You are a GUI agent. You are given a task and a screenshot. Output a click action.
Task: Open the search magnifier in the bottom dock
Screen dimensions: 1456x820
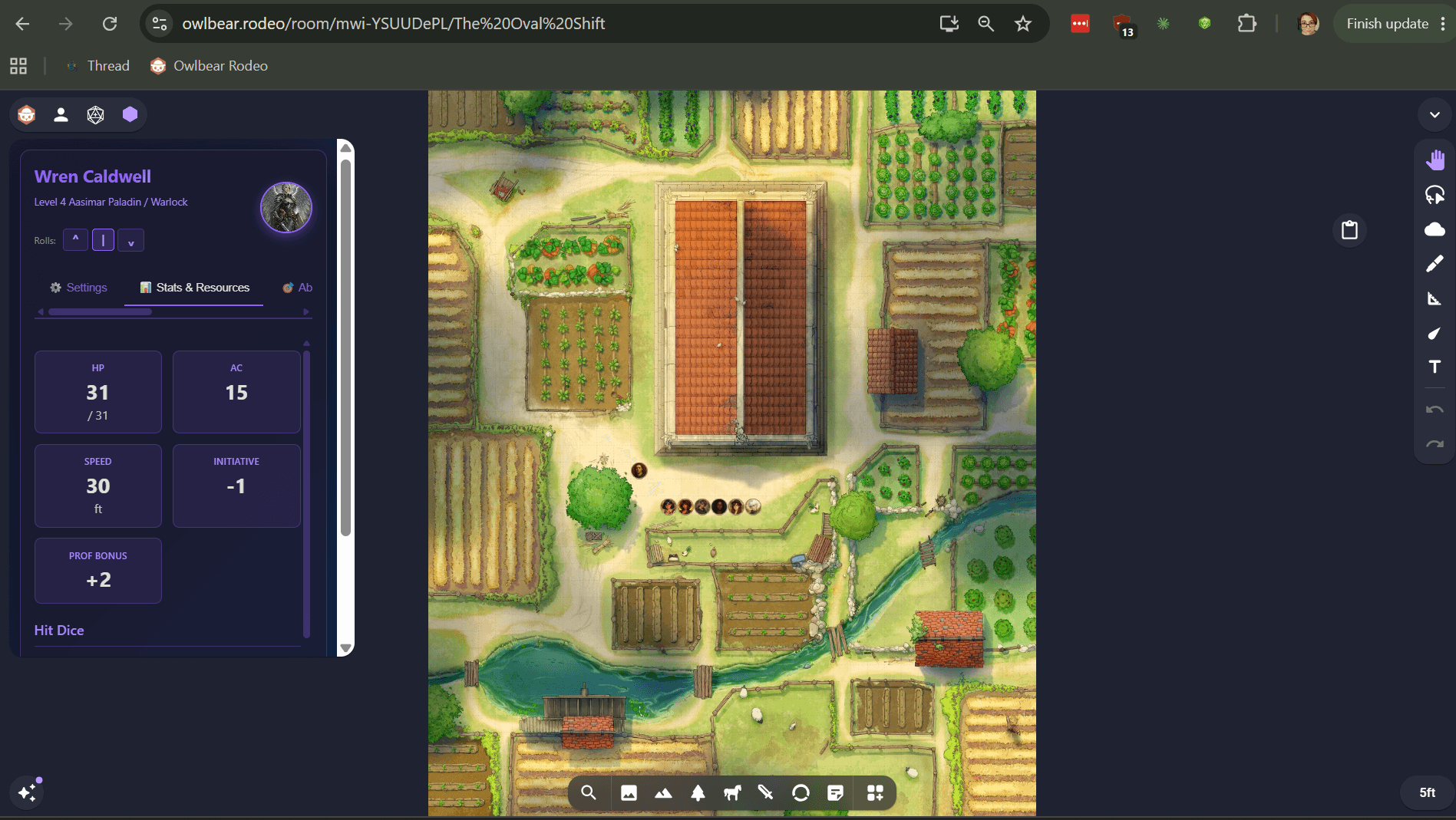(589, 793)
